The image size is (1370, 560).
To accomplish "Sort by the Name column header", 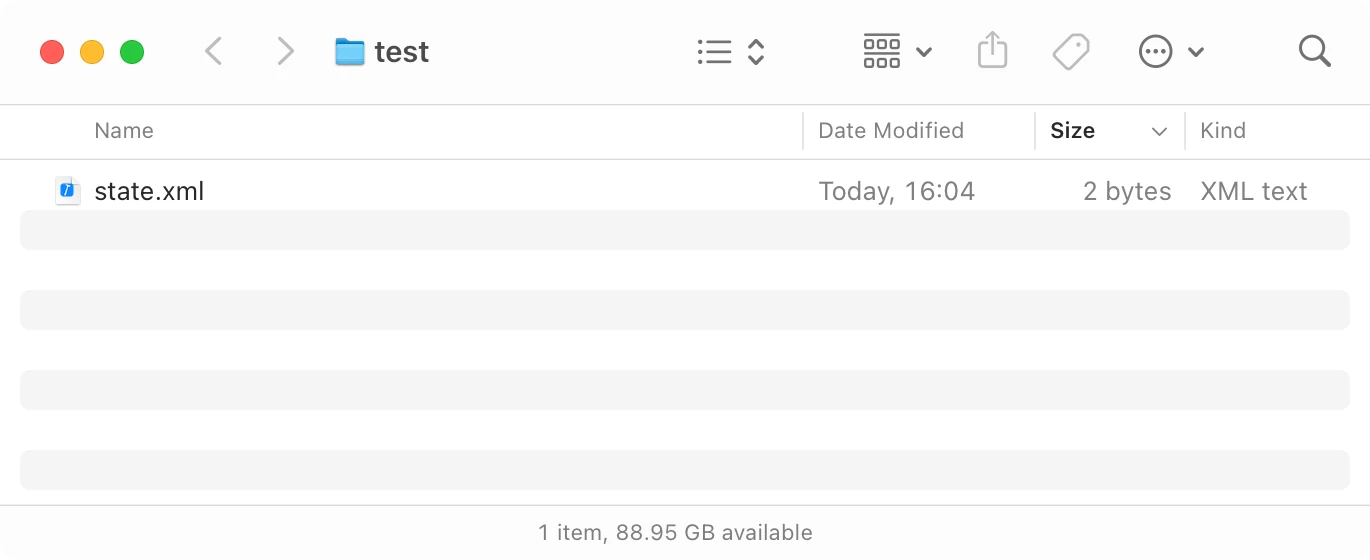I will (124, 131).
